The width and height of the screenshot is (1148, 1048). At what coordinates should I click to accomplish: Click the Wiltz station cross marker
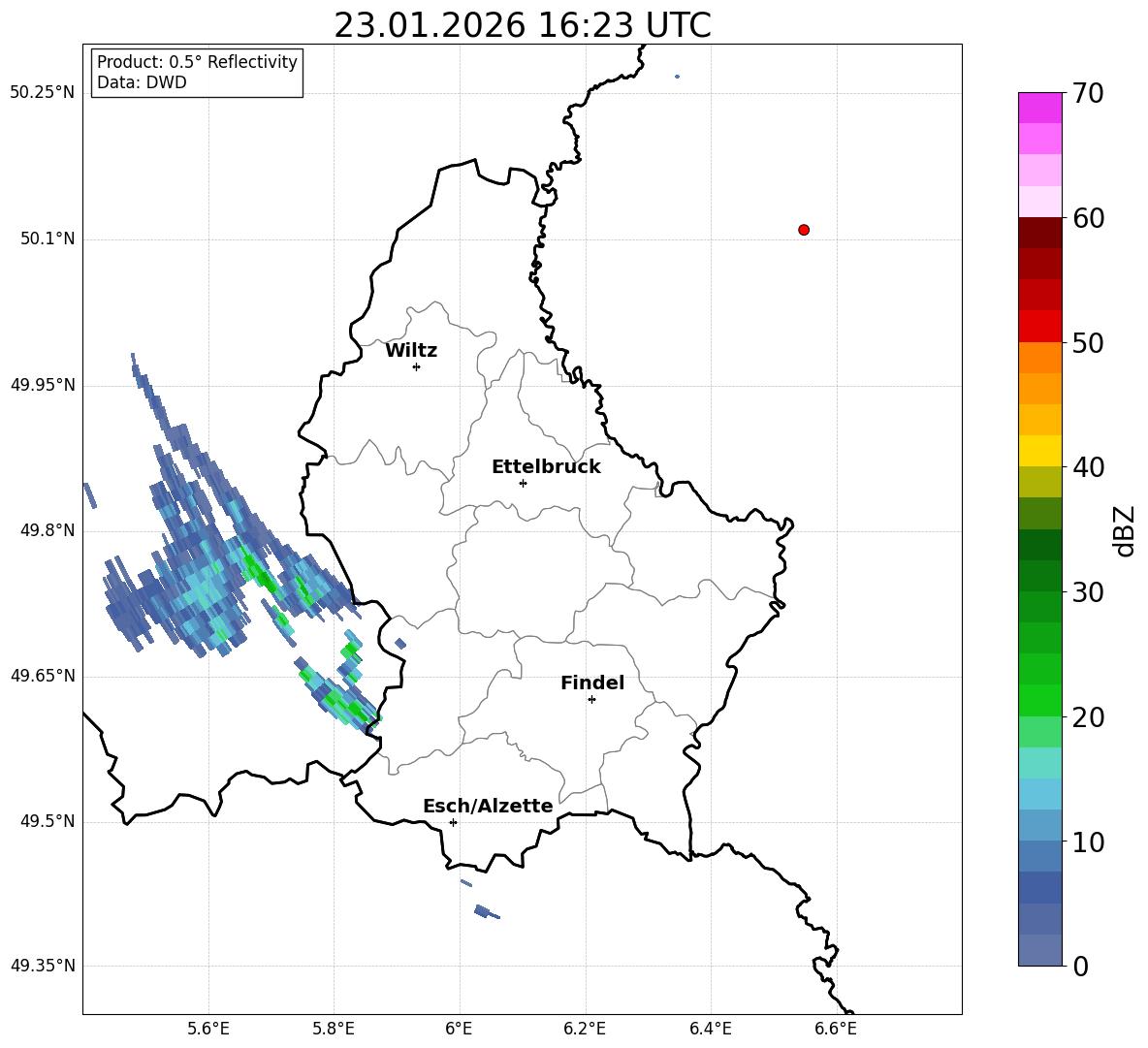click(x=417, y=366)
